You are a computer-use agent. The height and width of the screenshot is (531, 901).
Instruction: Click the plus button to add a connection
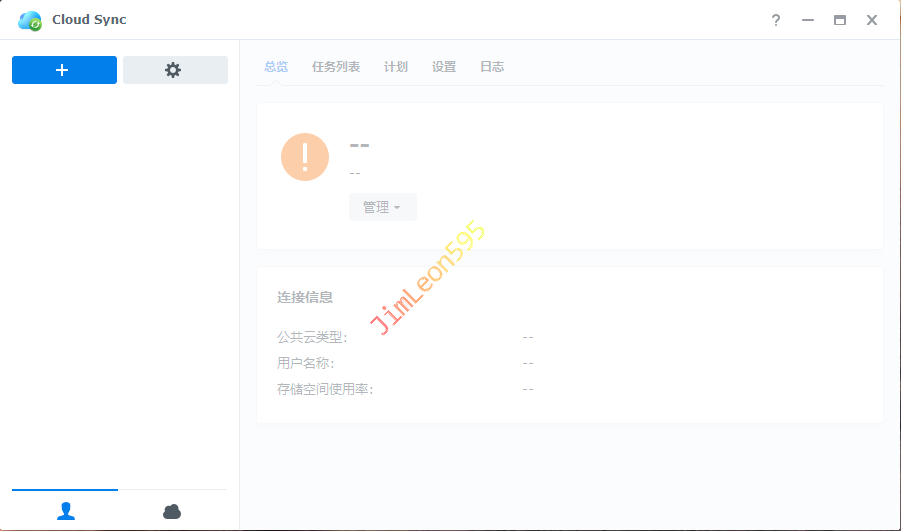pos(64,70)
